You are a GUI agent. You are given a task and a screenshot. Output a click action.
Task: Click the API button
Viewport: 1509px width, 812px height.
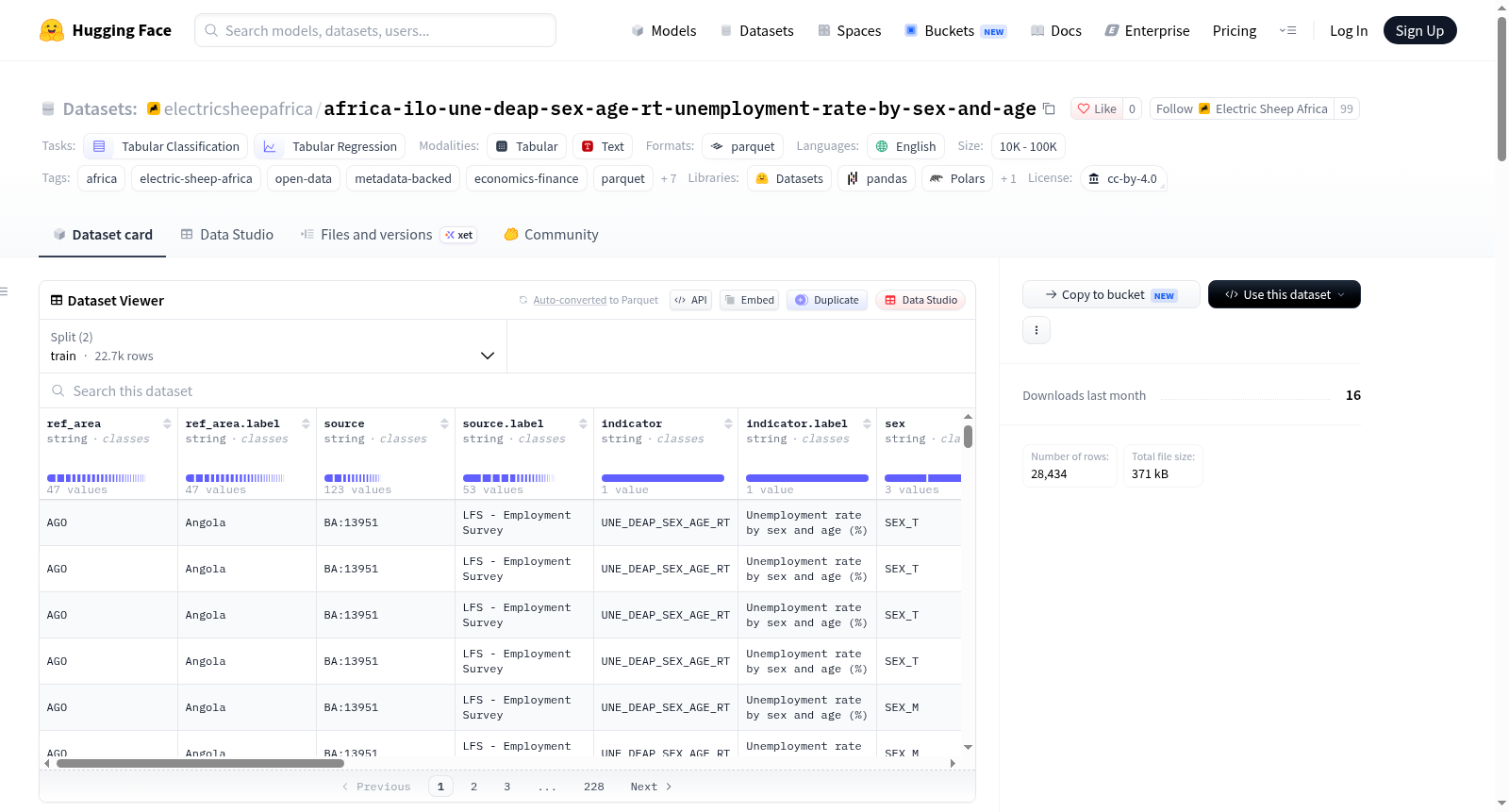[x=690, y=300]
